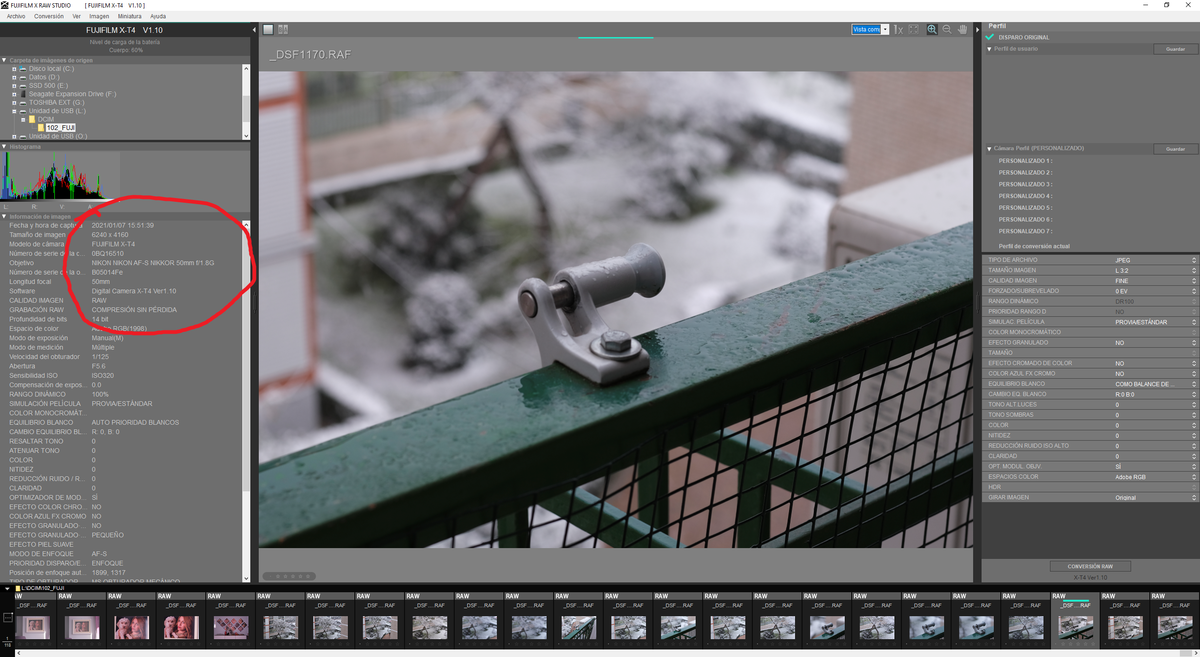The image size is (1200, 657).
Task: Open the Miniatura menu
Action: click(x=129, y=16)
